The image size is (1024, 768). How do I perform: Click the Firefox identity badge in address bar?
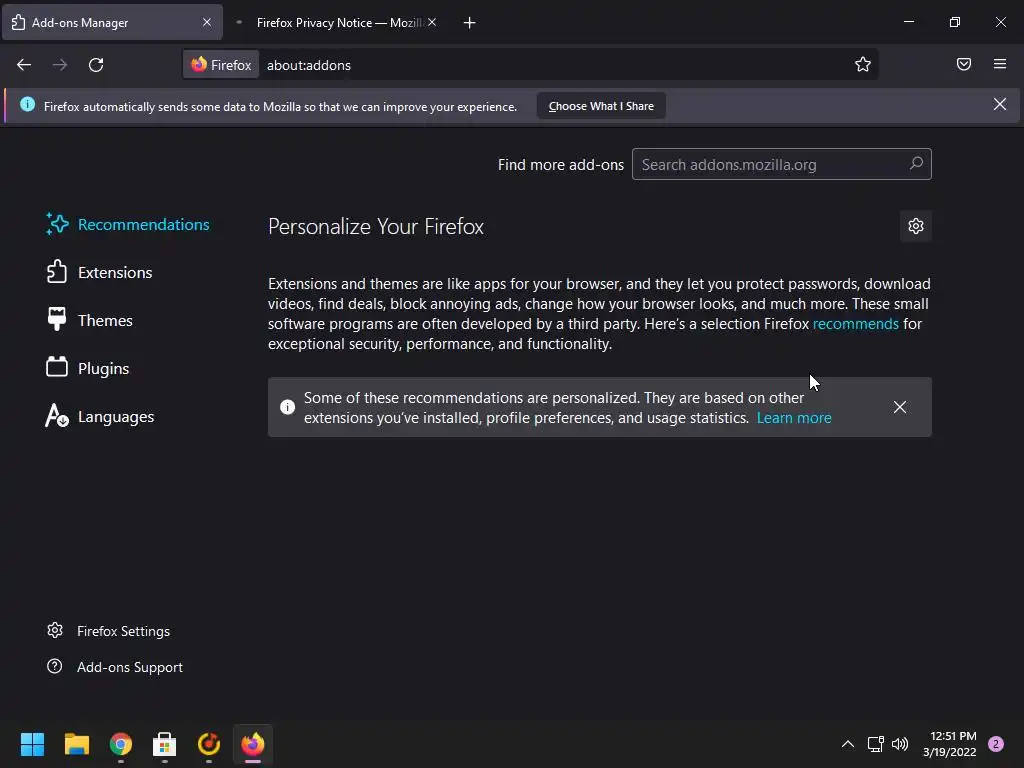(x=221, y=65)
